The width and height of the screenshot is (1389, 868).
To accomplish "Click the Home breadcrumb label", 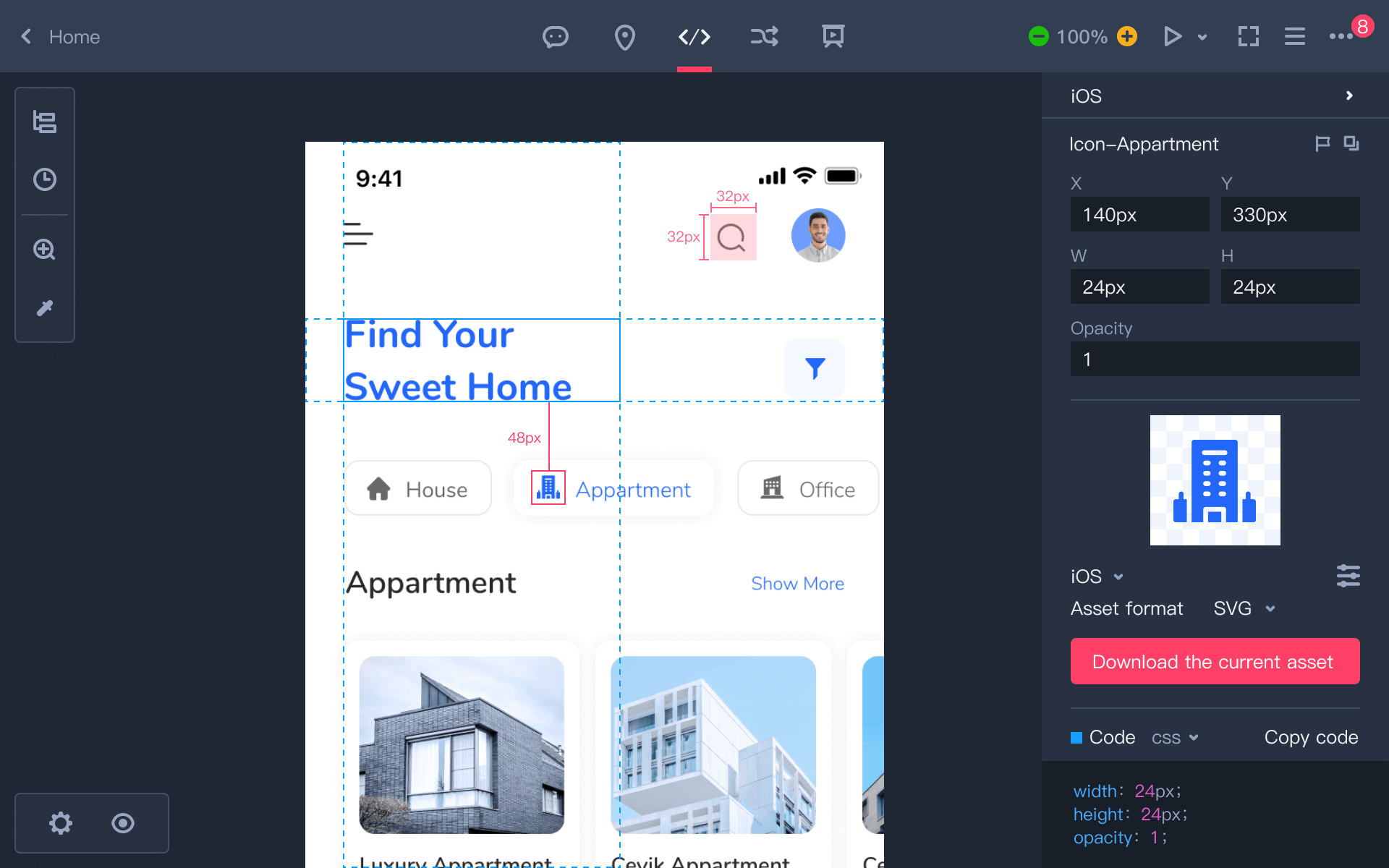I will coord(75,37).
